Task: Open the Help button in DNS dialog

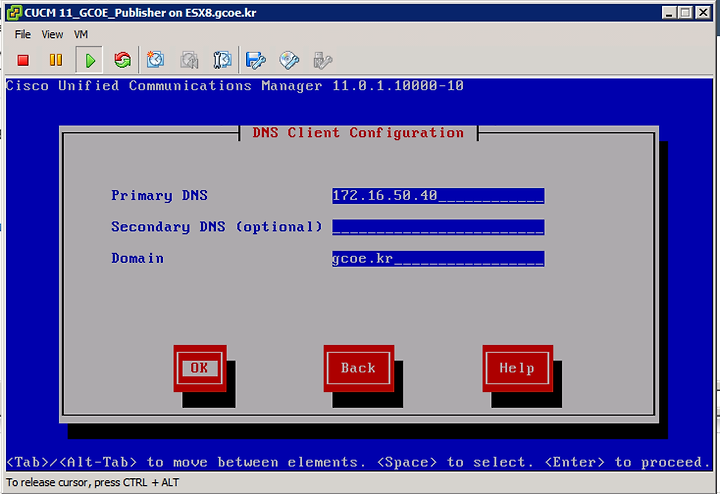Action: tap(518, 368)
